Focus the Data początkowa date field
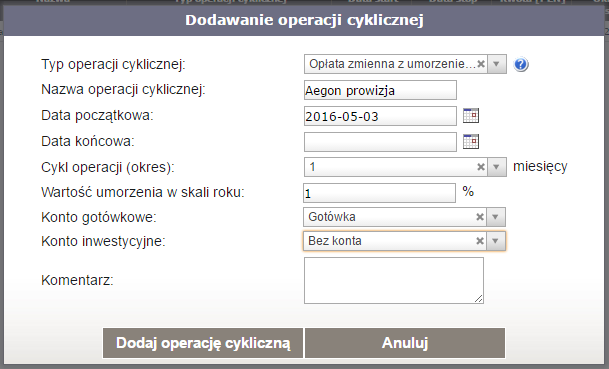Image resolution: width=609 pixels, height=369 pixels. click(380, 116)
